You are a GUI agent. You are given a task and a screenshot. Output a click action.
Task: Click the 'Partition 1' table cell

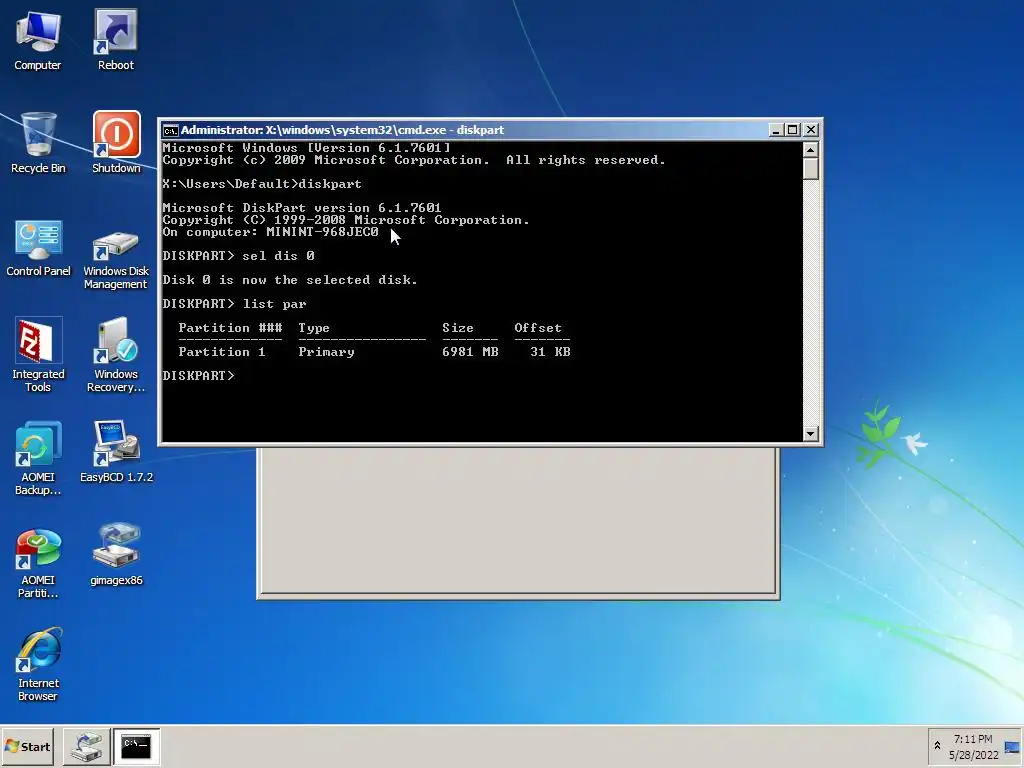tap(222, 352)
